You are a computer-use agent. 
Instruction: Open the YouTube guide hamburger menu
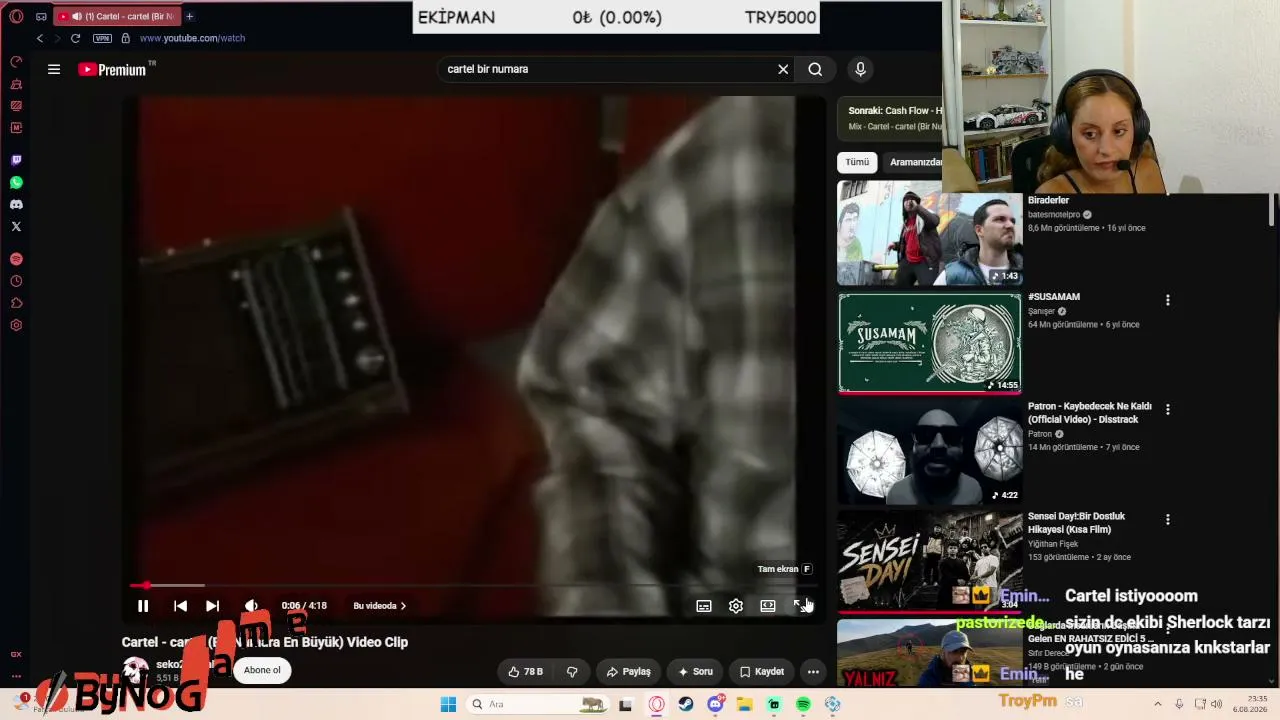(54, 69)
